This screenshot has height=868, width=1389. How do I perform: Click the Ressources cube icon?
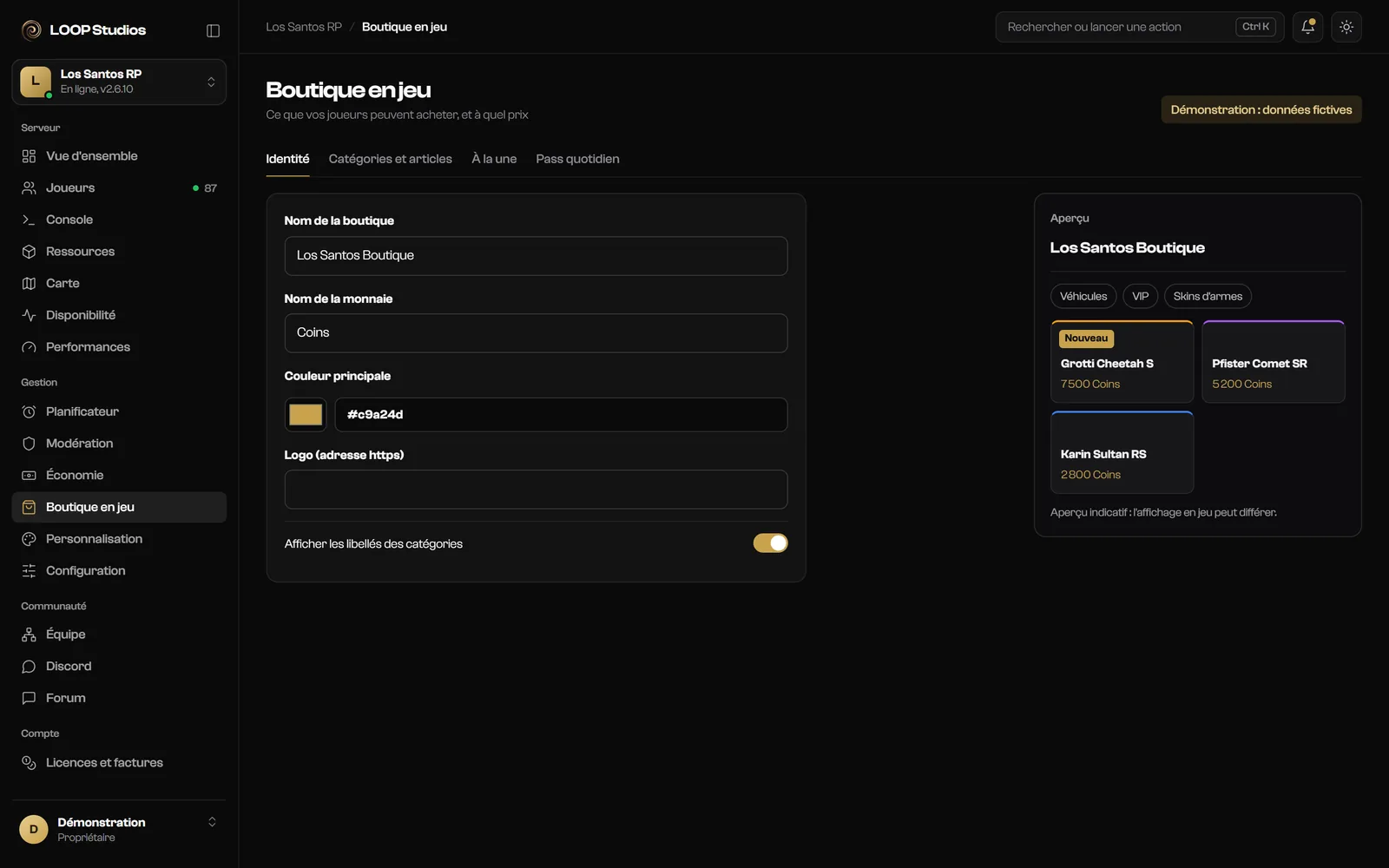pos(29,252)
